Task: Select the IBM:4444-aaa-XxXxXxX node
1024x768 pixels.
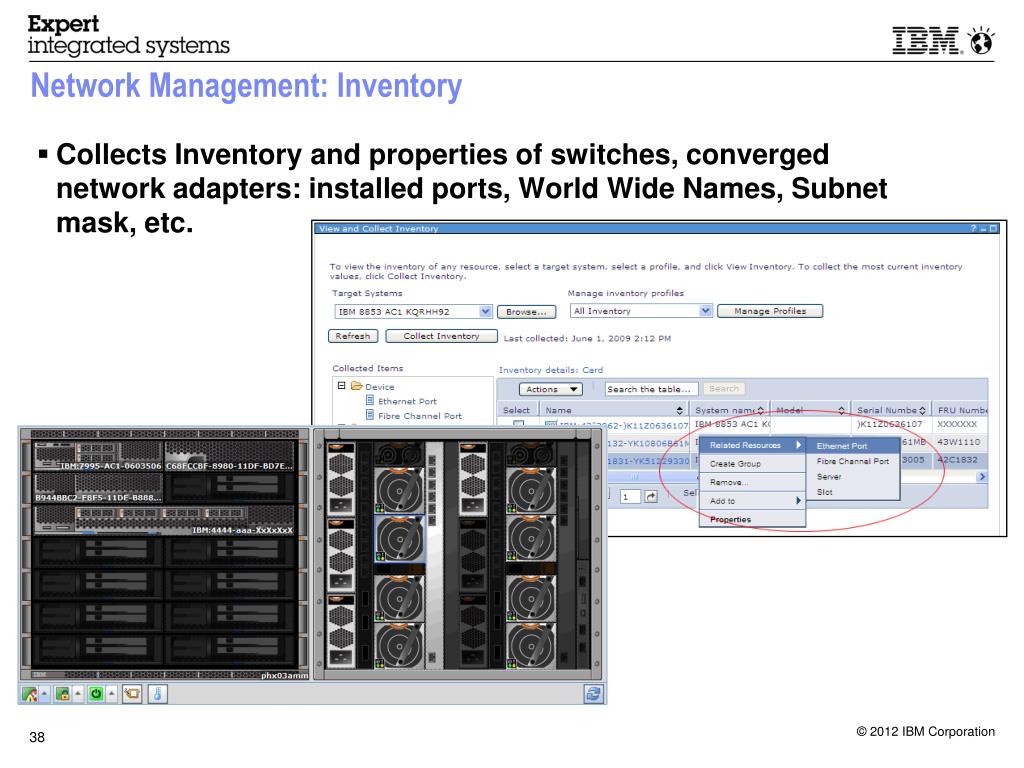Action: (x=164, y=520)
